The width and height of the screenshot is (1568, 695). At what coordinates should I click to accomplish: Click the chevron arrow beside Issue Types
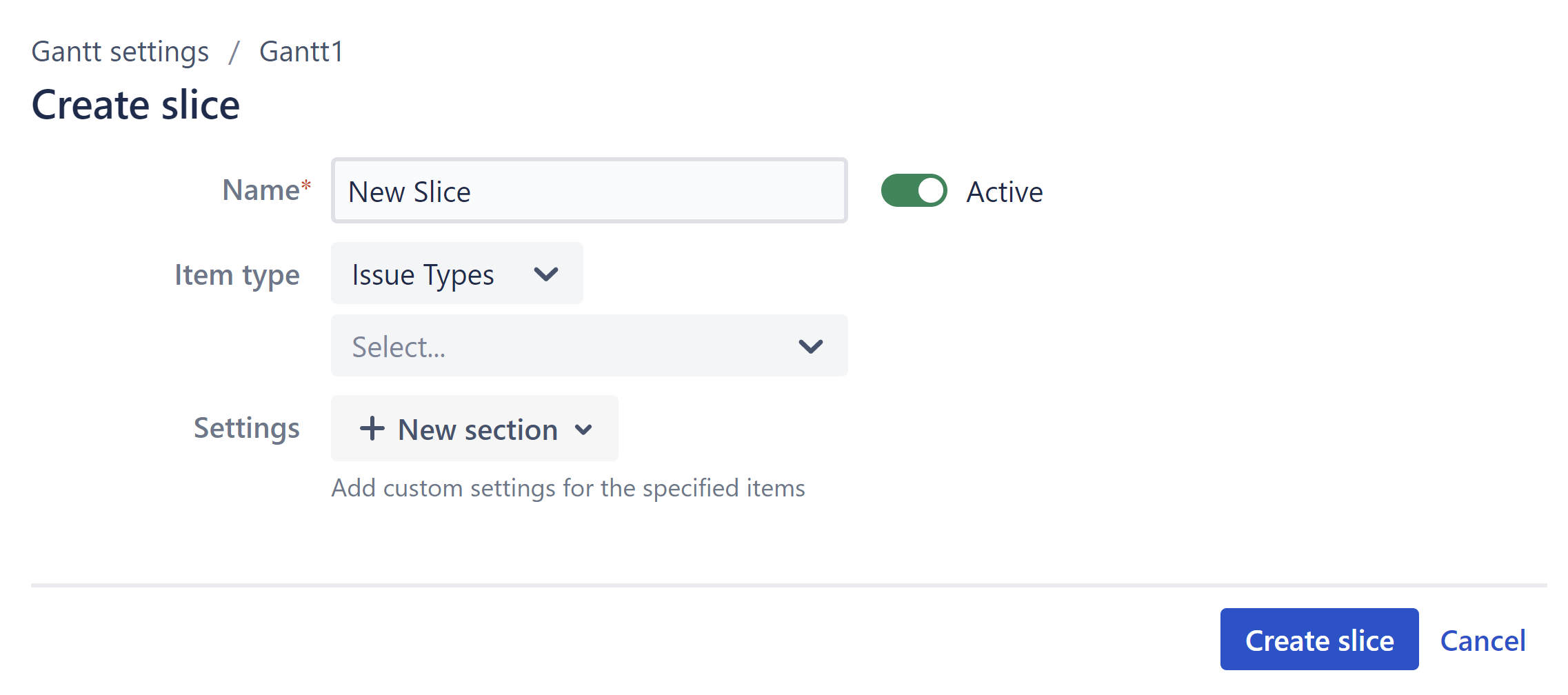[546, 274]
